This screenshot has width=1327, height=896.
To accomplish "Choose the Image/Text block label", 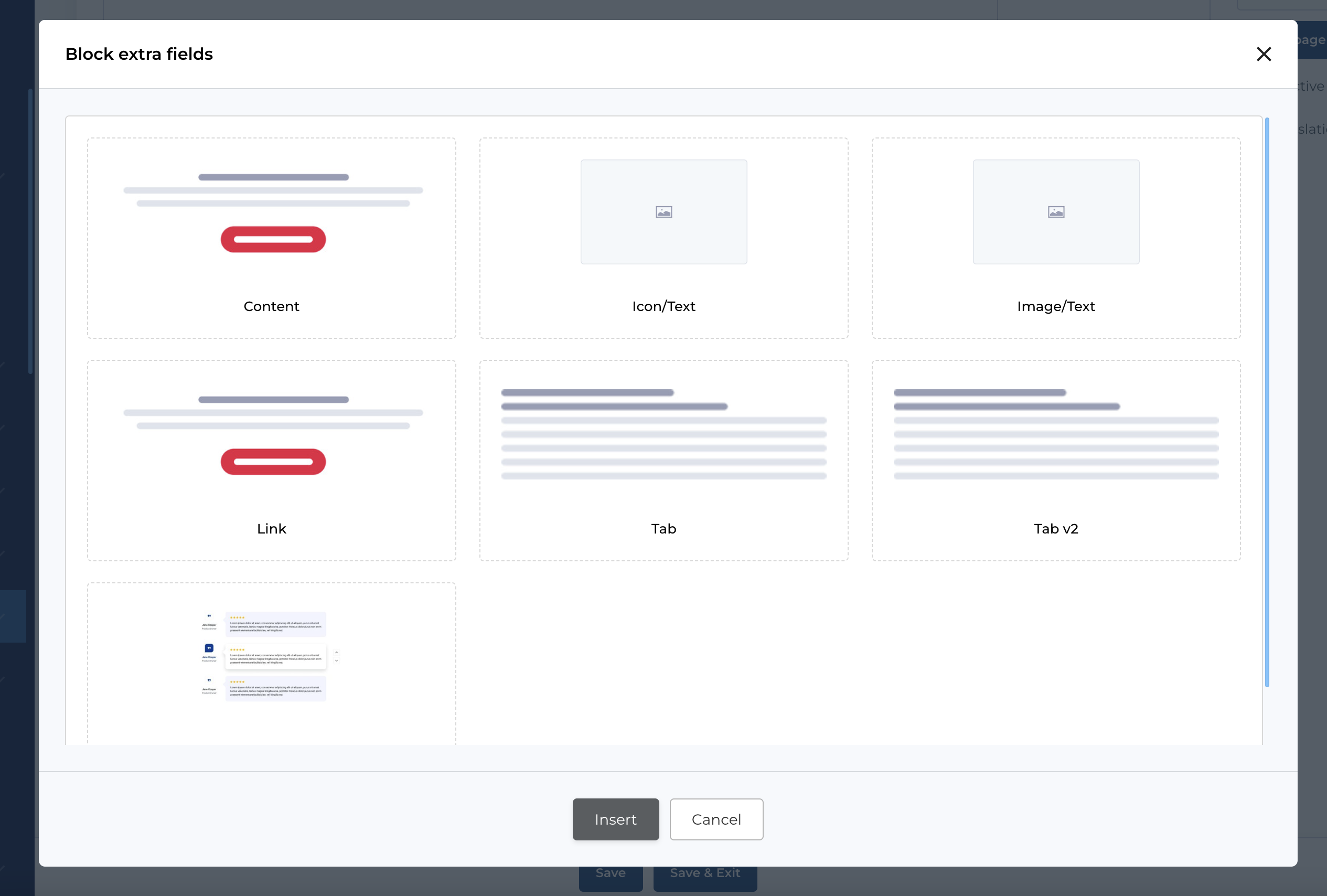I will click(x=1056, y=307).
